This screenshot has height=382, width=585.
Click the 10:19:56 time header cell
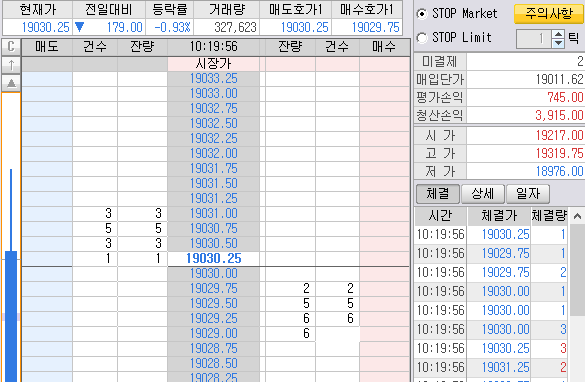pos(213,47)
